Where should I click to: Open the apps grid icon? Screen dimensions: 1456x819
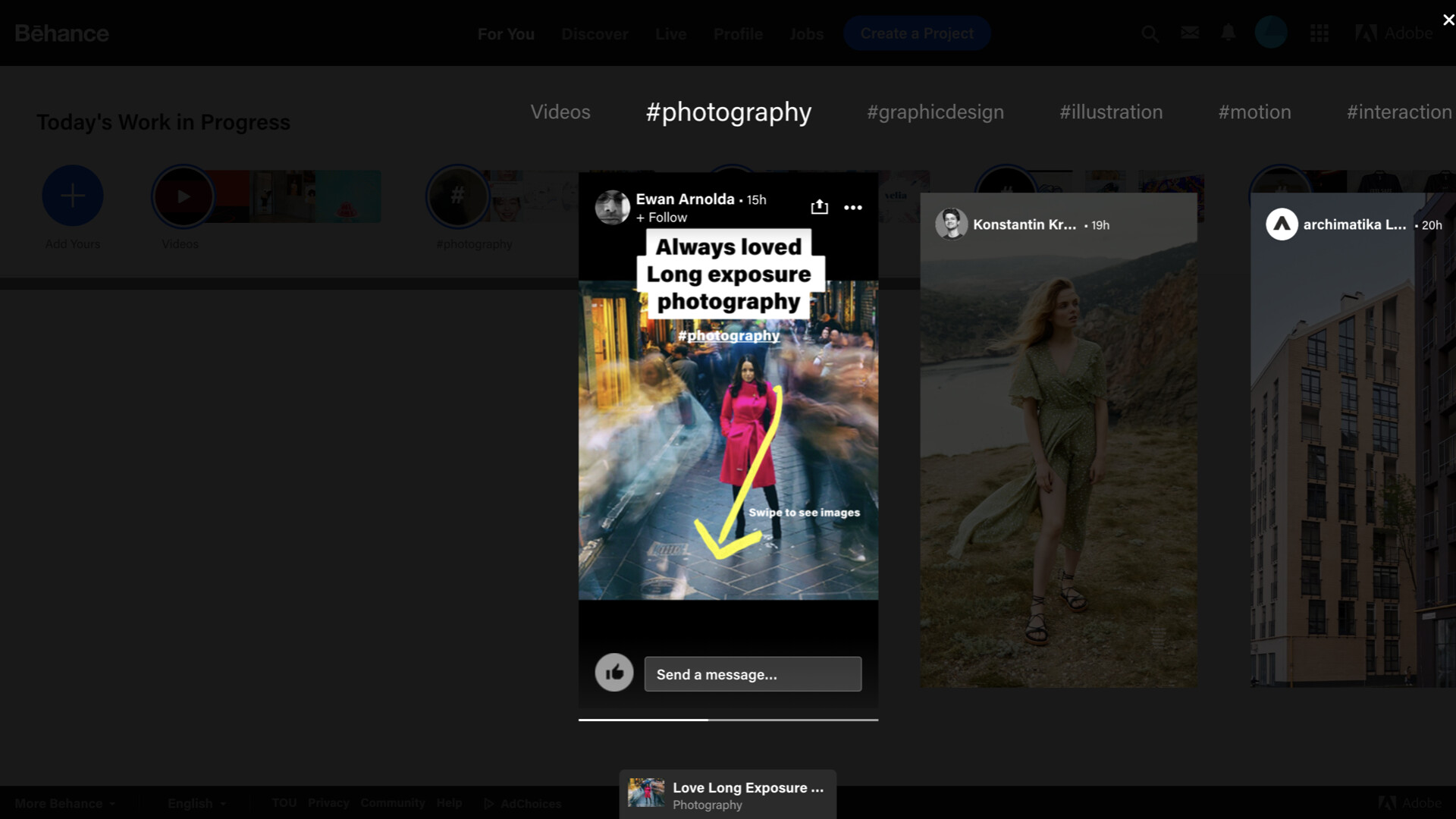(1319, 33)
